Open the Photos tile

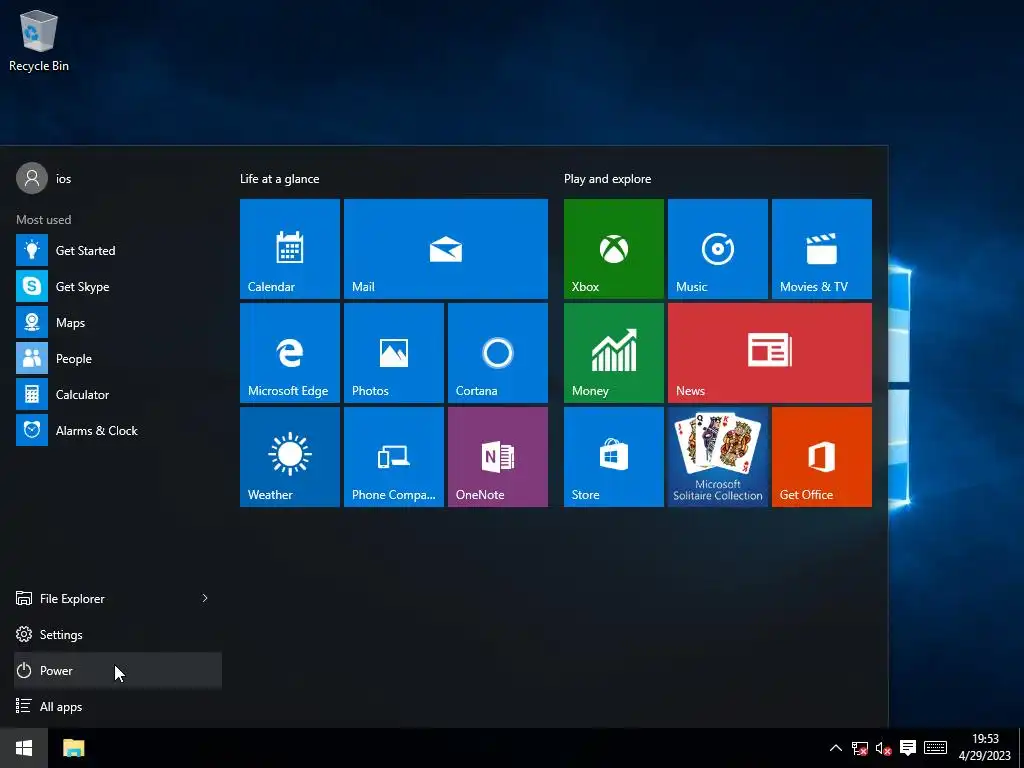[x=394, y=353]
